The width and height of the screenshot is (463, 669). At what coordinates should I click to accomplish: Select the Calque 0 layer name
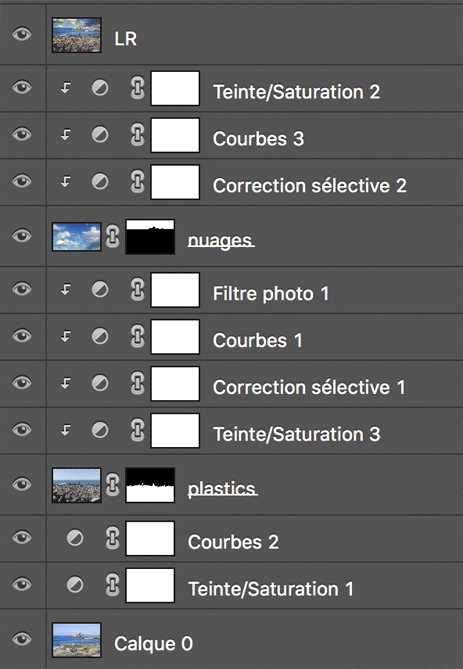click(x=154, y=643)
